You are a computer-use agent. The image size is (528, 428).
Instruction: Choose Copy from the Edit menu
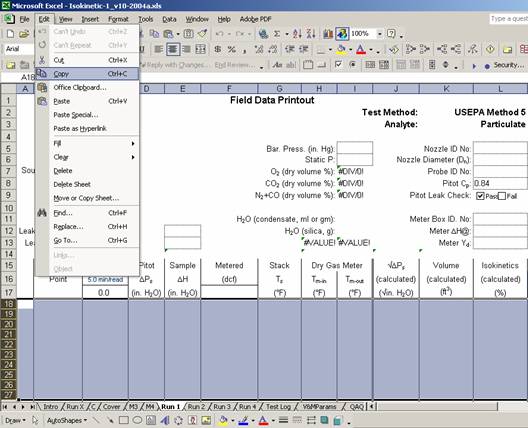[87, 74]
